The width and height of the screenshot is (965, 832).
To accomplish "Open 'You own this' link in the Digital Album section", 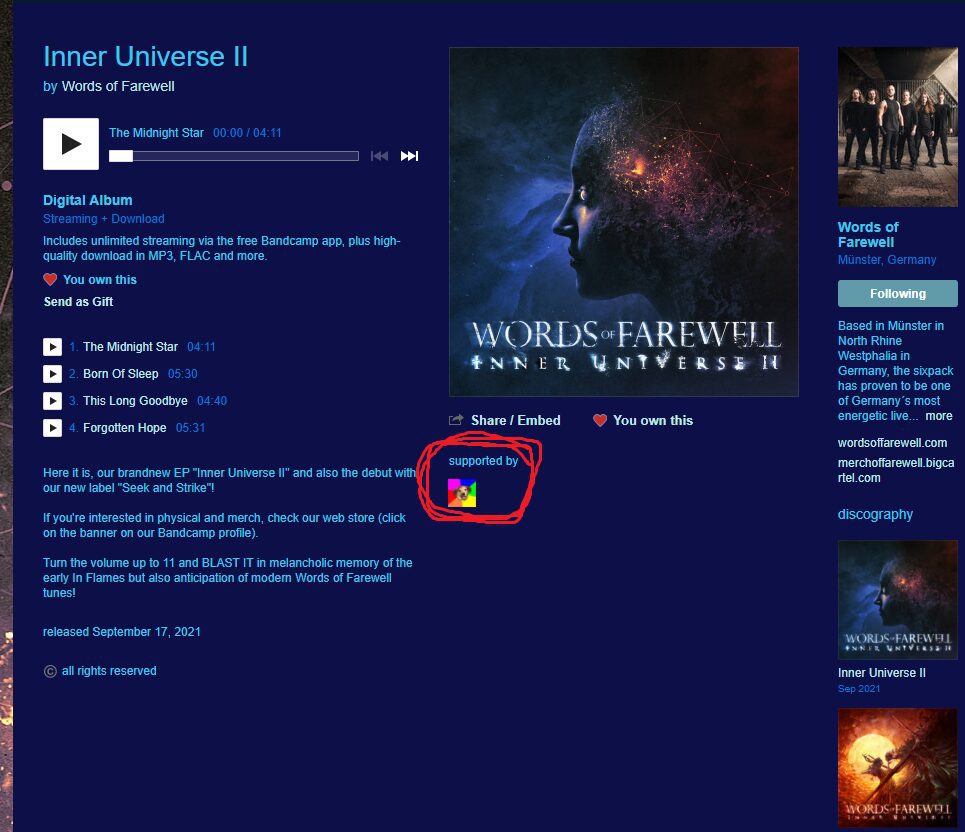I will coord(100,279).
